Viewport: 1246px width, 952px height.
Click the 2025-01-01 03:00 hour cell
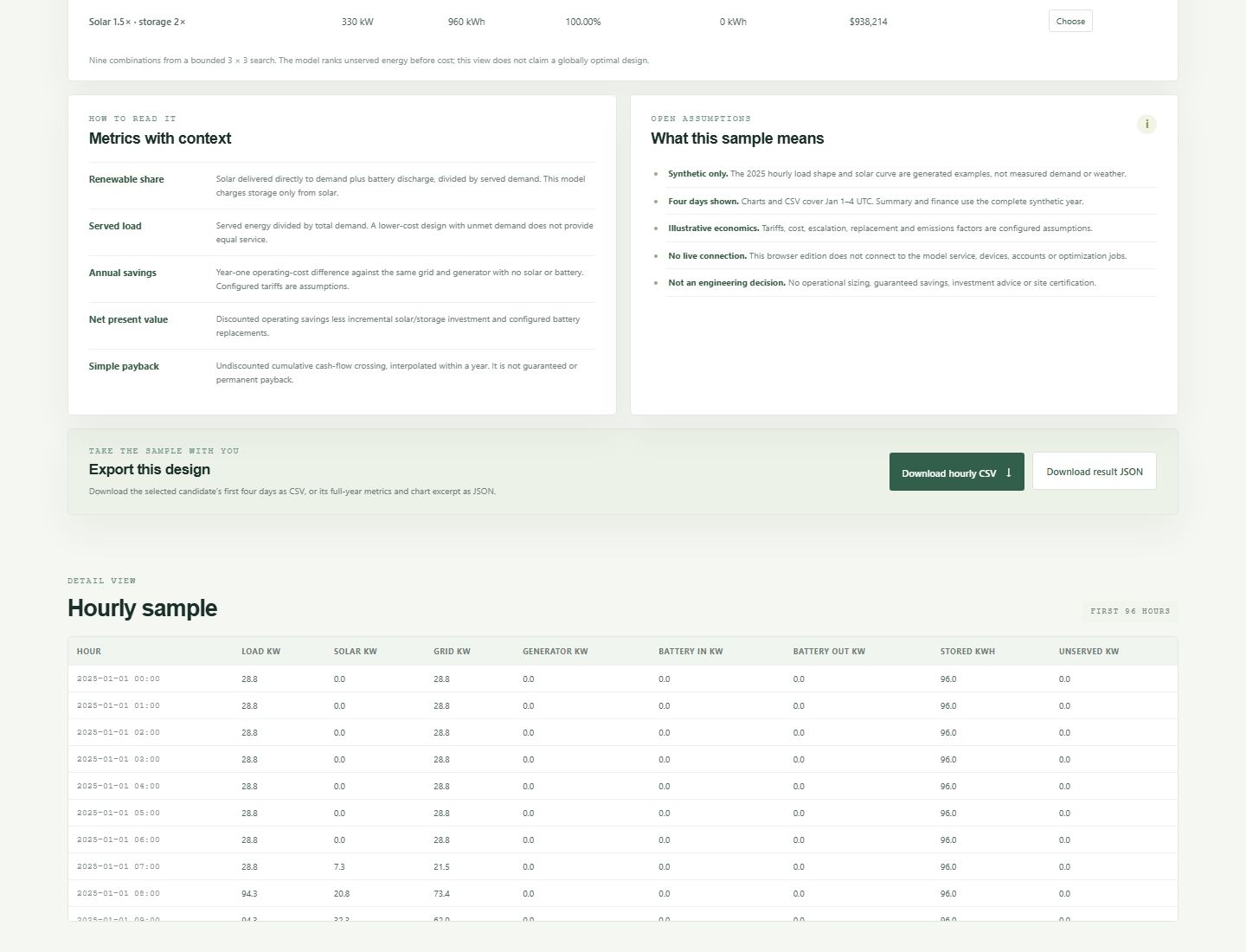[x=119, y=760]
